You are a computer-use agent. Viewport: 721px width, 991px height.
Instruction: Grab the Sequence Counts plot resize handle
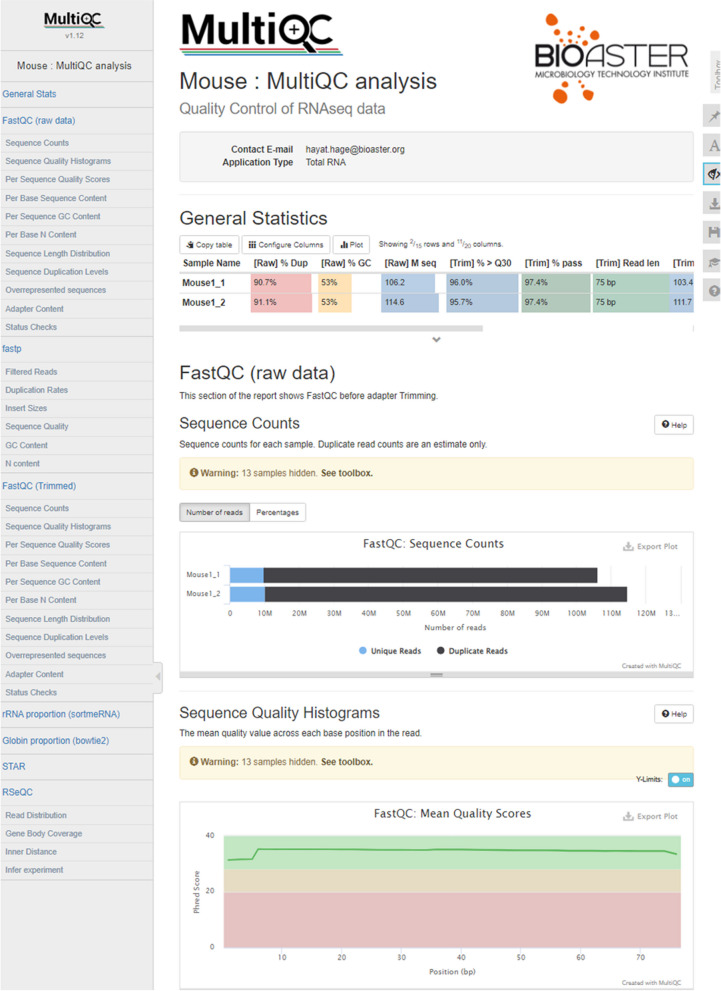pos(436,675)
